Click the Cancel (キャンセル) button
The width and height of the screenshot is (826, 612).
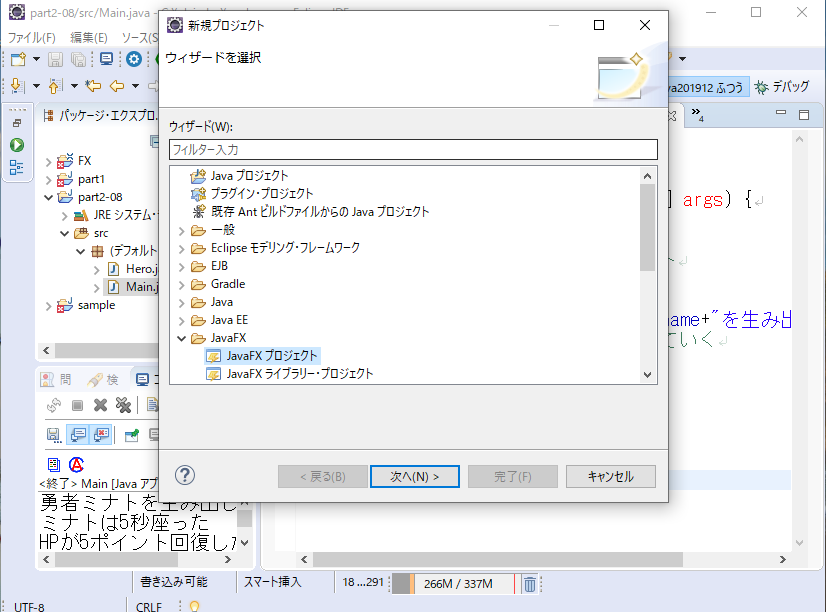(611, 476)
